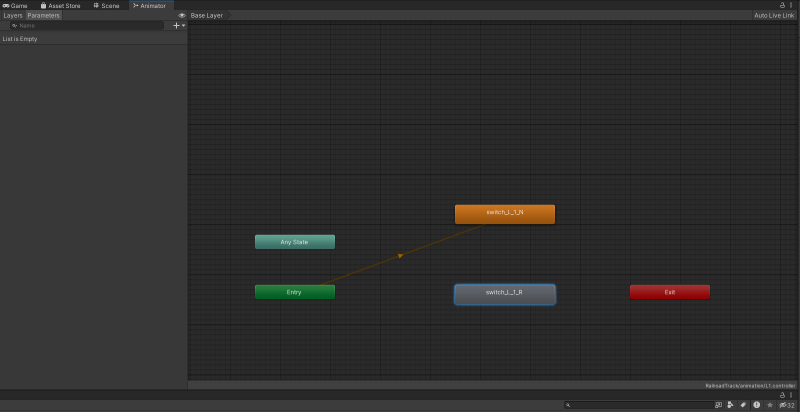
Task: Open the Animator window options menu
Action: (792, 5)
